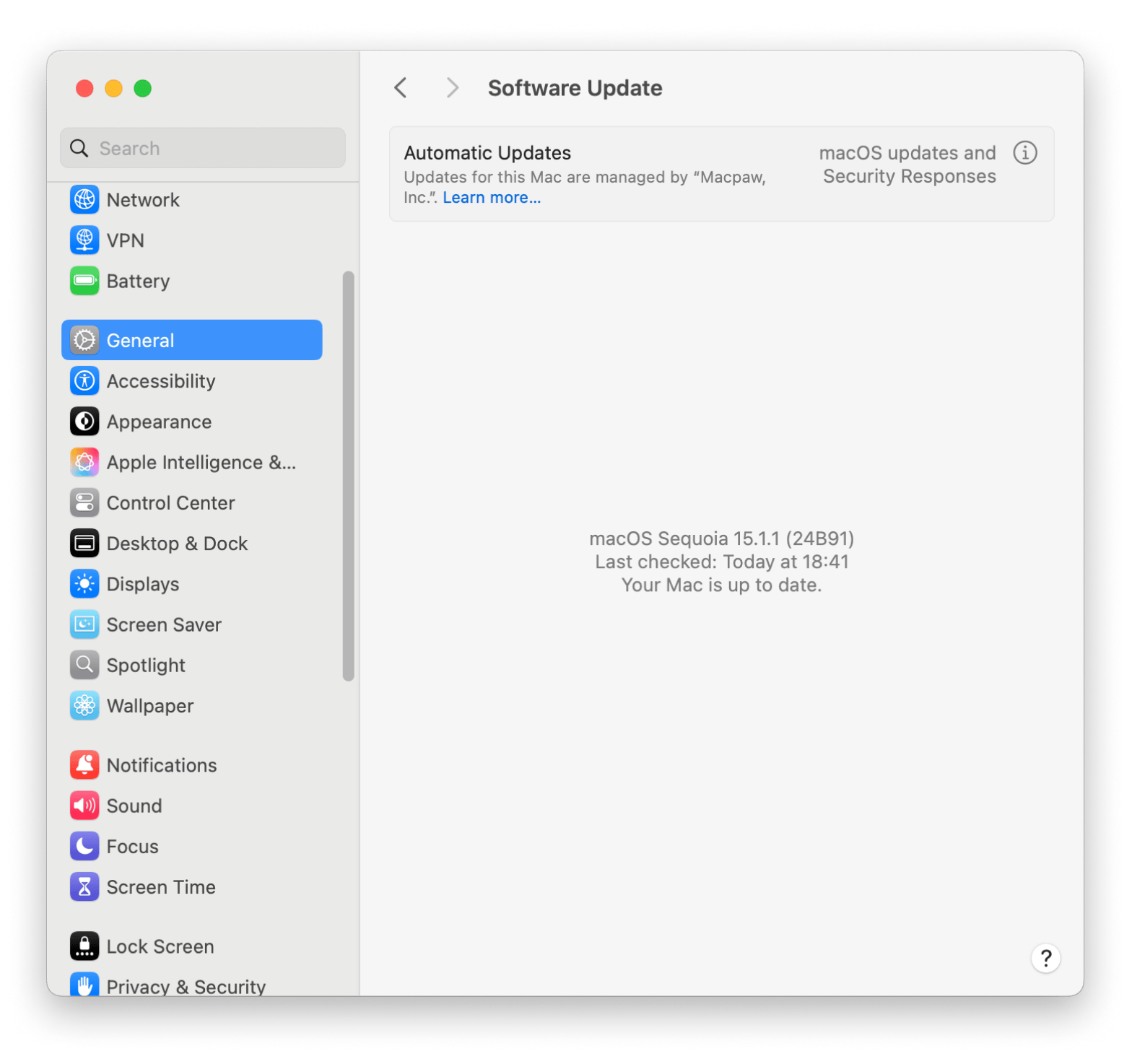Open the Screen Saver icon
Screen dimensions: 1132x1064
[x=84, y=624]
